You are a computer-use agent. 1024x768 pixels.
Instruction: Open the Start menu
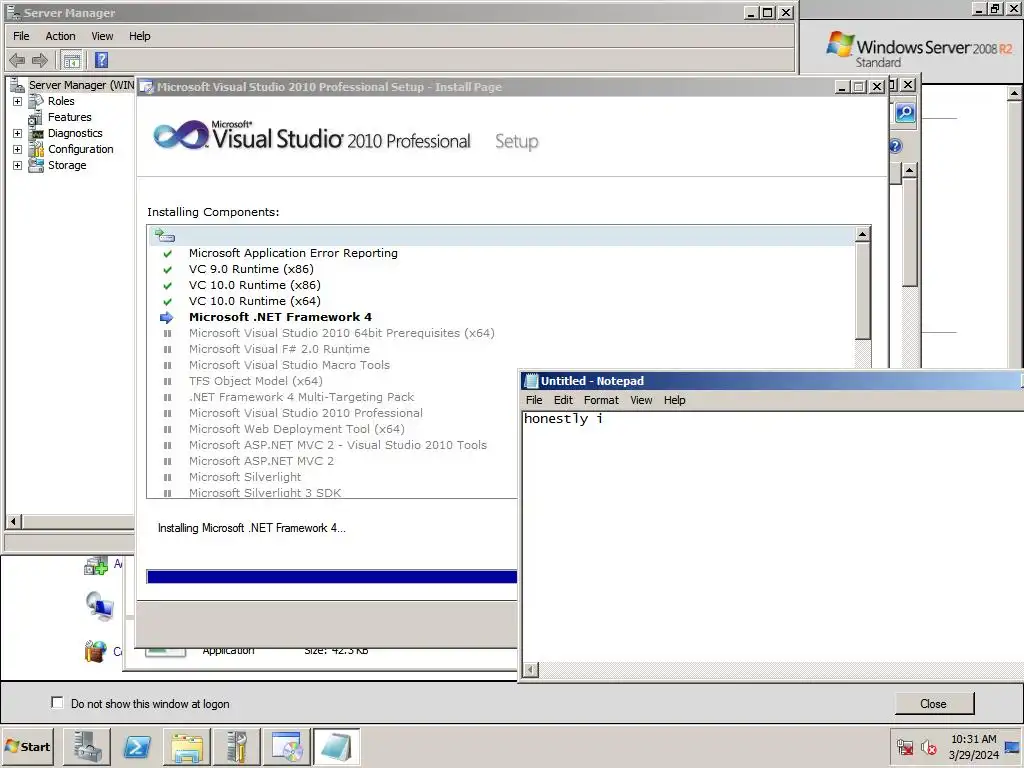click(27, 746)
